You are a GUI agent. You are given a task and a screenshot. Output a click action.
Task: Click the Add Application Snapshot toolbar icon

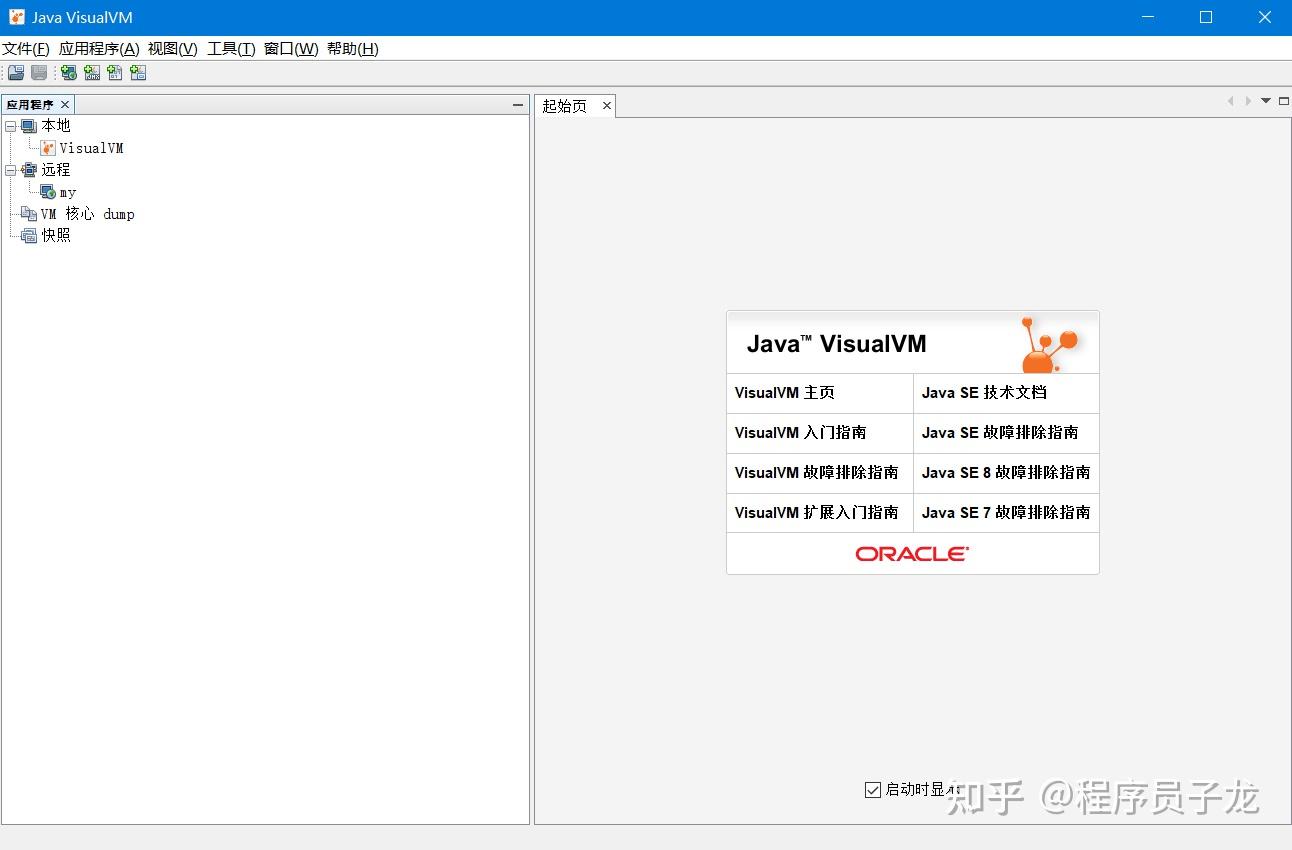point(137,72)
